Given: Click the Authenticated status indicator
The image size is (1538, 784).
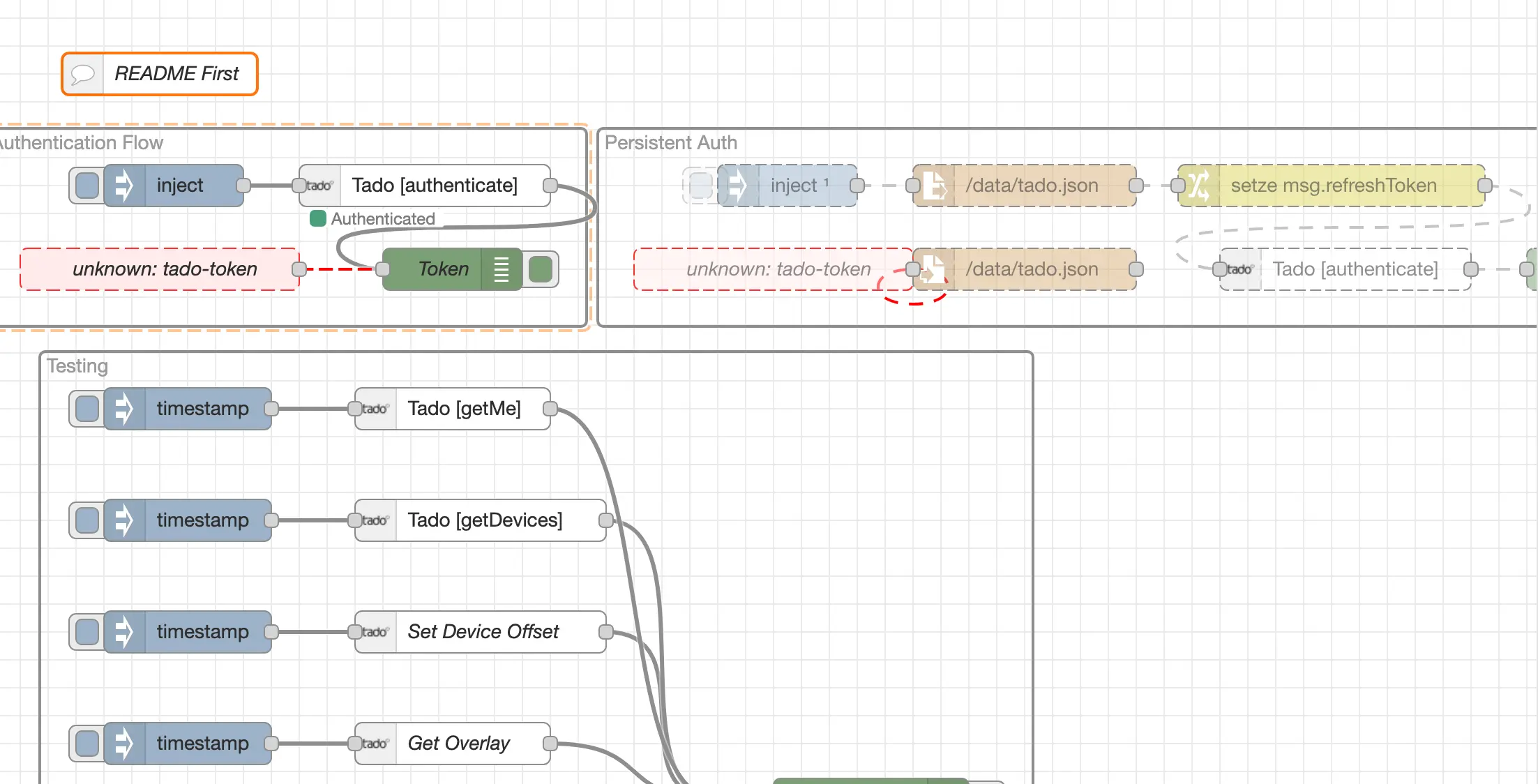Looking at the screenshot, I should click(372, 219).
